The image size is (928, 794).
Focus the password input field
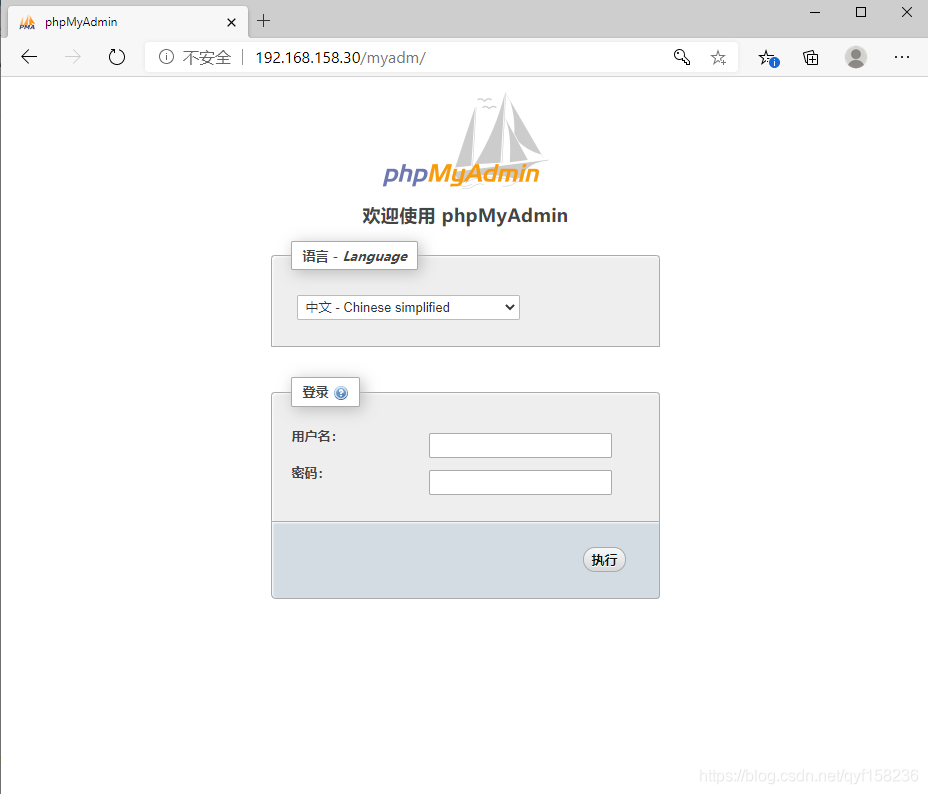(x=520, y=482)
